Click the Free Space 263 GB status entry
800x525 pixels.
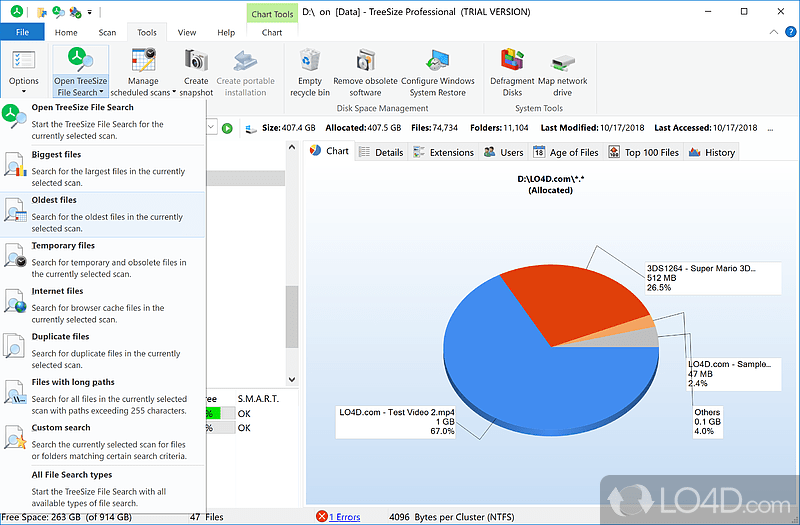[67, 517]
